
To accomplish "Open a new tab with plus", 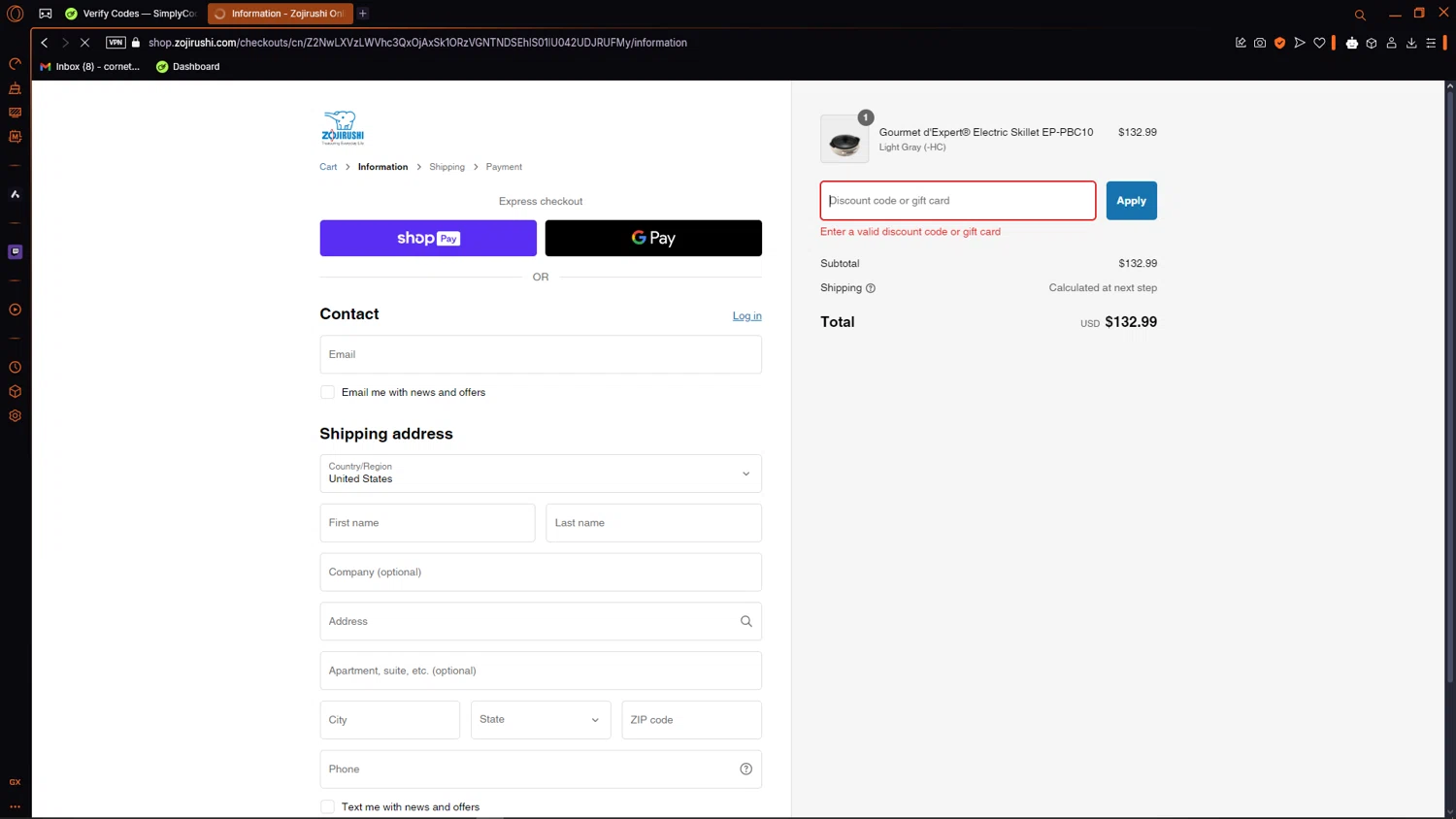I will 363,14.
